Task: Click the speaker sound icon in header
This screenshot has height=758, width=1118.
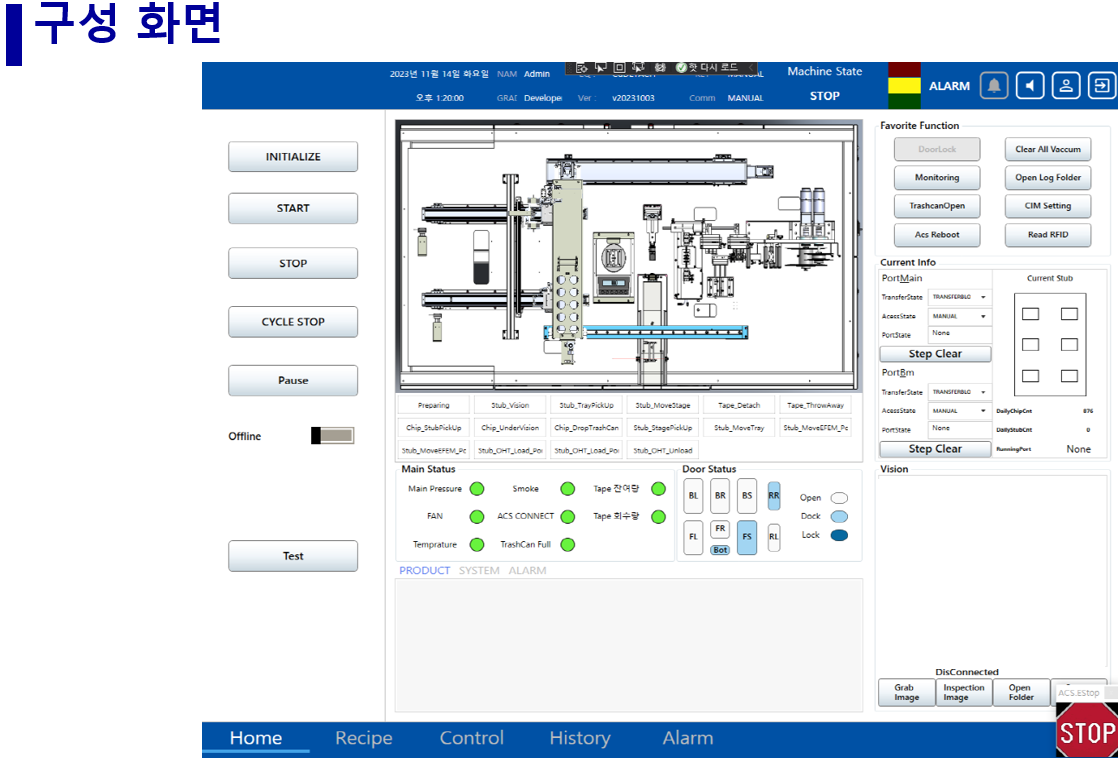Action: (x=1030, y=86)
